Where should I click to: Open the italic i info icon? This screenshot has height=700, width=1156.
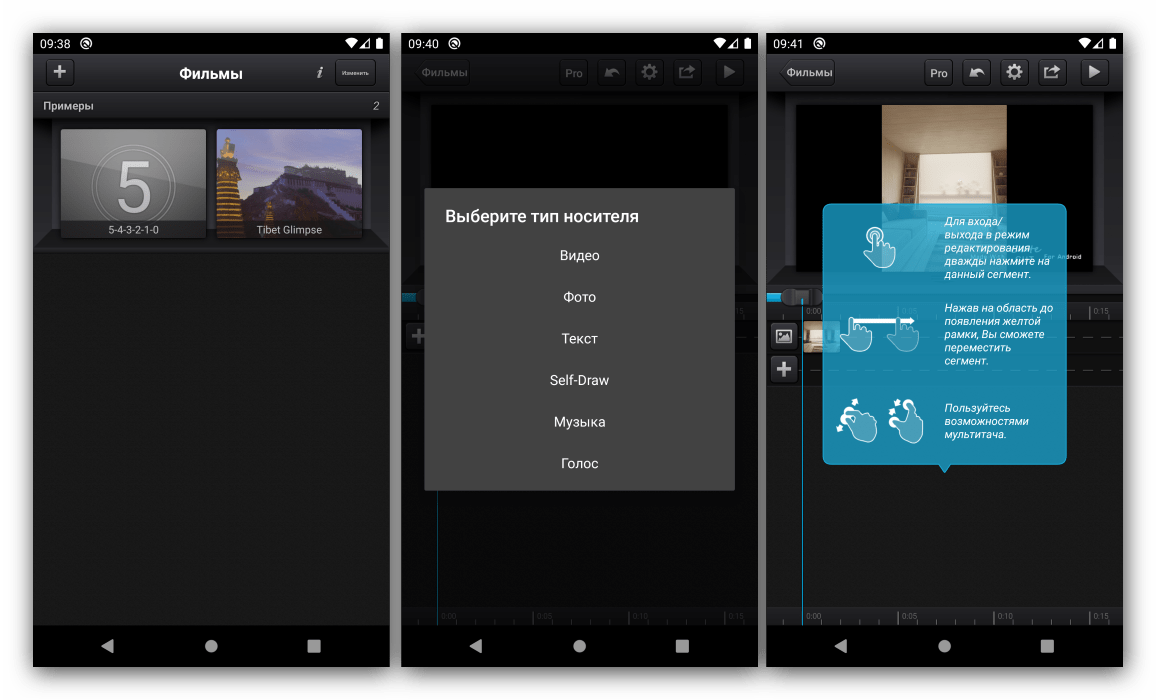point(319,73)
